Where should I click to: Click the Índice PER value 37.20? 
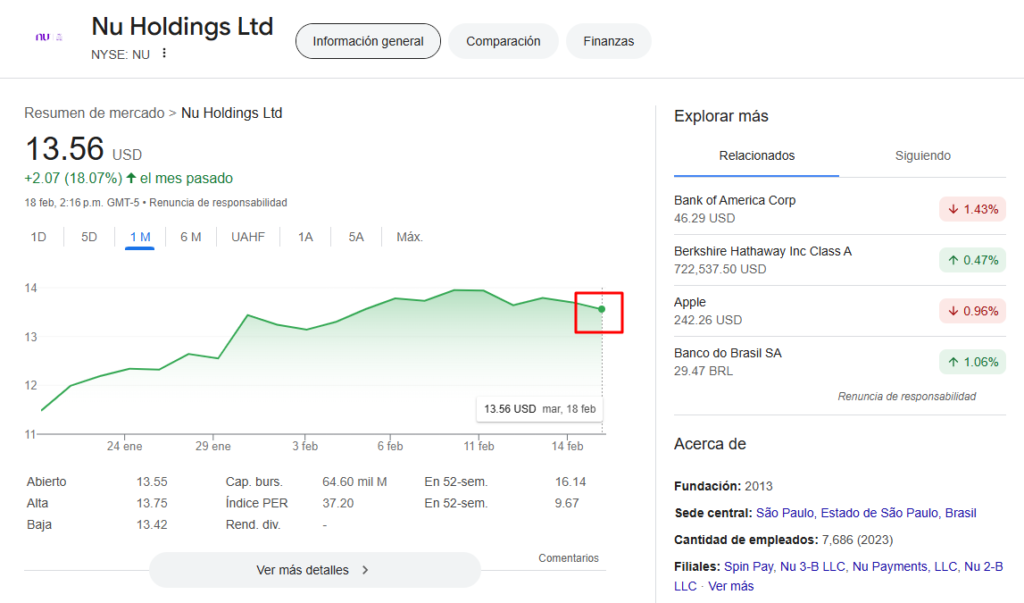coord(338,504)
